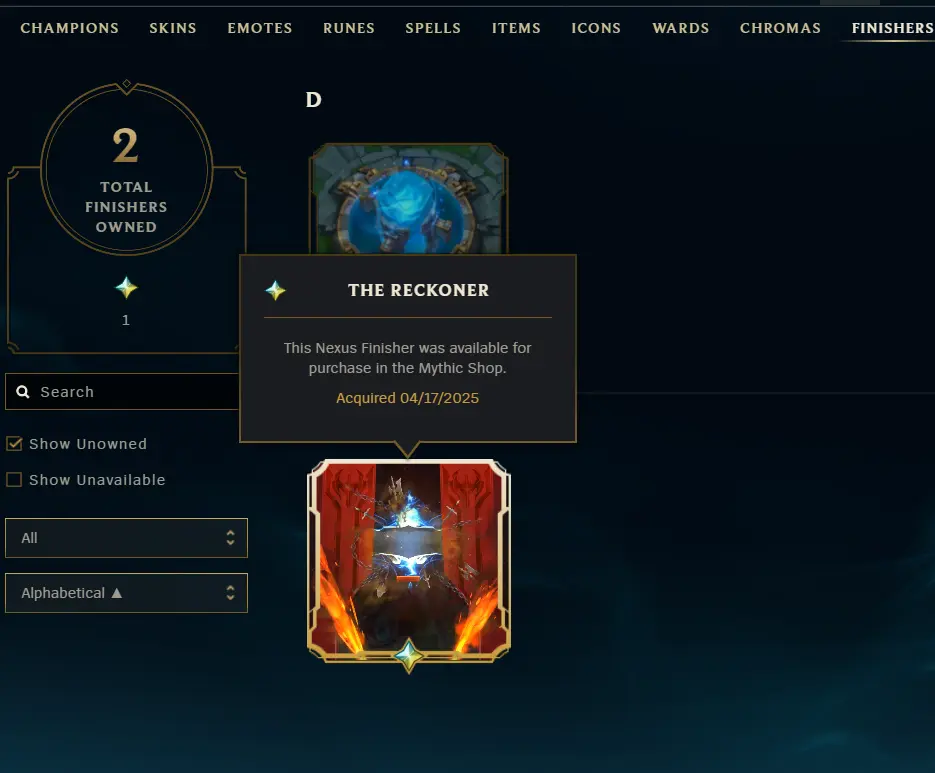Switch to the Champions tab
Screen dimensions: 935x773
(69, 28)
